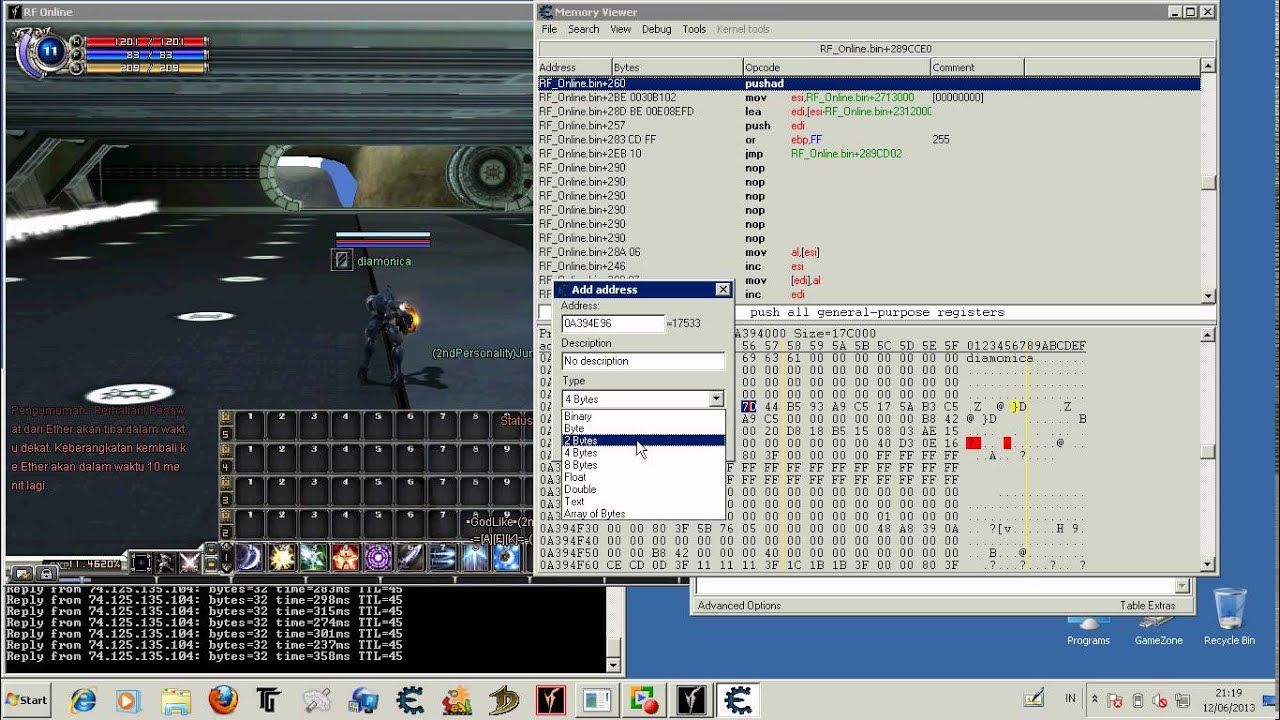Click the lock icon at game bottom-left
This screenshot has height=720, width=1280.
(x=46, y=574)
